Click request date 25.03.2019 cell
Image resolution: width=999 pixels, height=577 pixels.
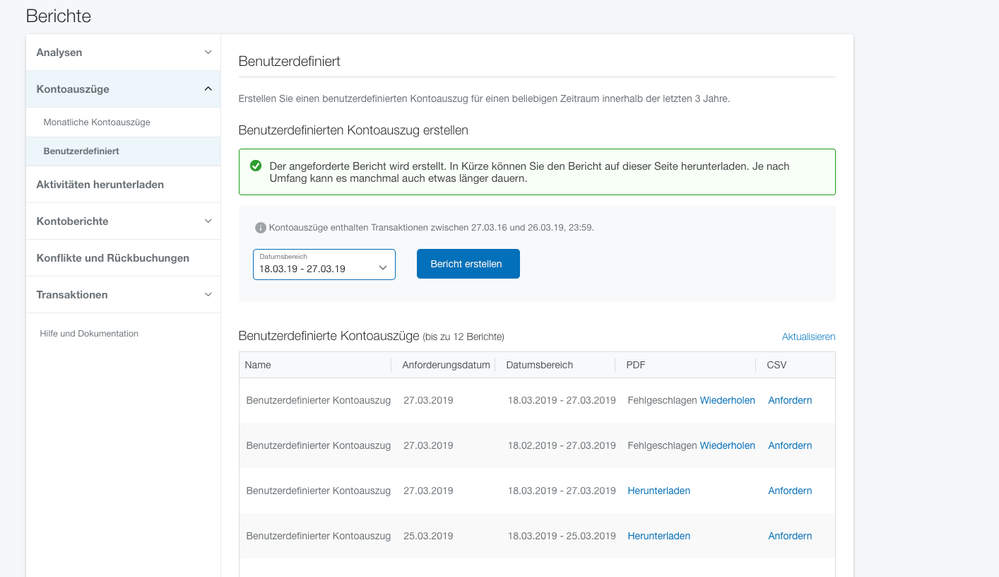click(x=428, y=536)
